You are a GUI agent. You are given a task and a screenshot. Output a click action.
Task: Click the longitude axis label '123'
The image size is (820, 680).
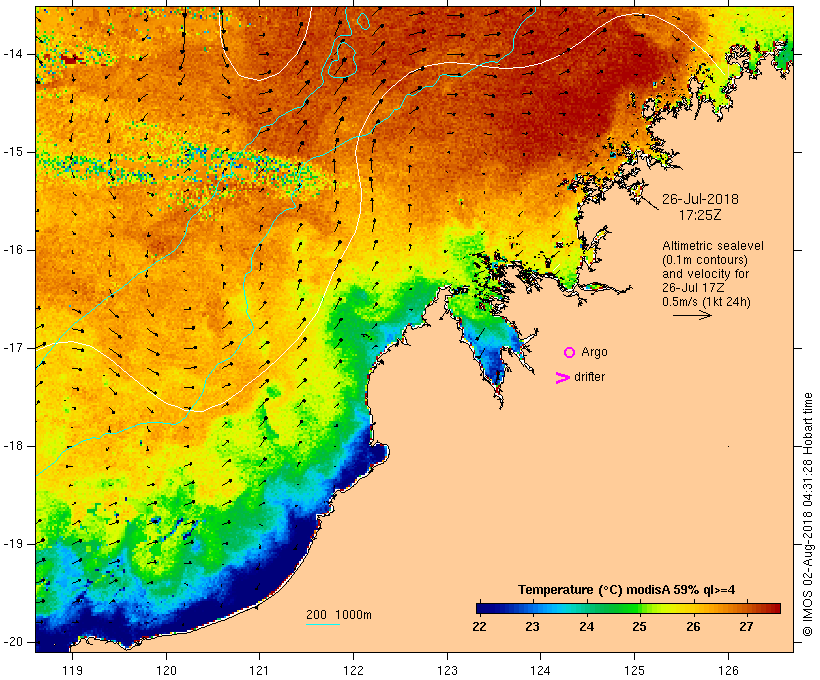coord(447,671)
